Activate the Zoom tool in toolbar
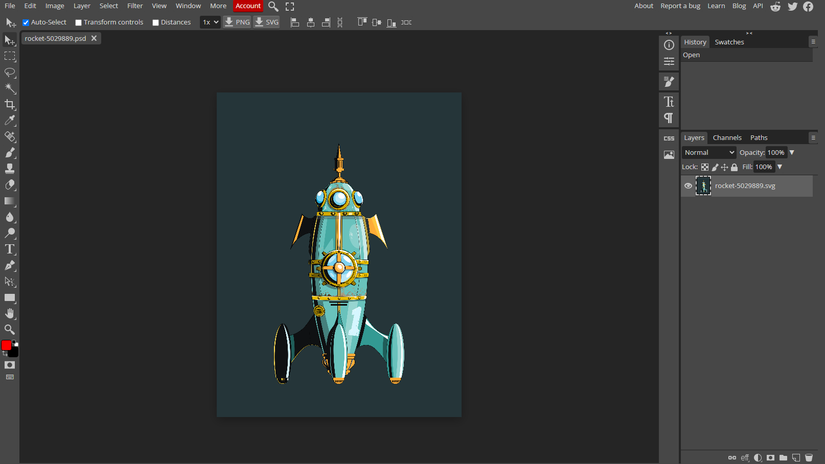 click(x=10, y=329)
